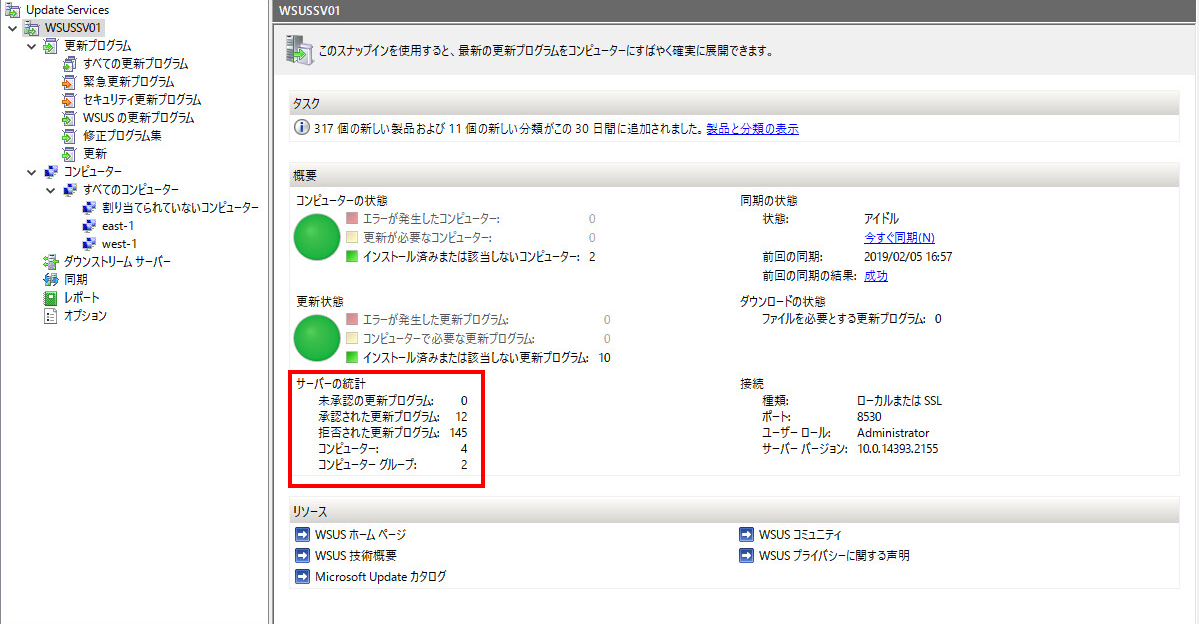1199x624 pixels.
Task: Click the ダウンストリーム サーバー icon
Action: click(x=51, y=262)
